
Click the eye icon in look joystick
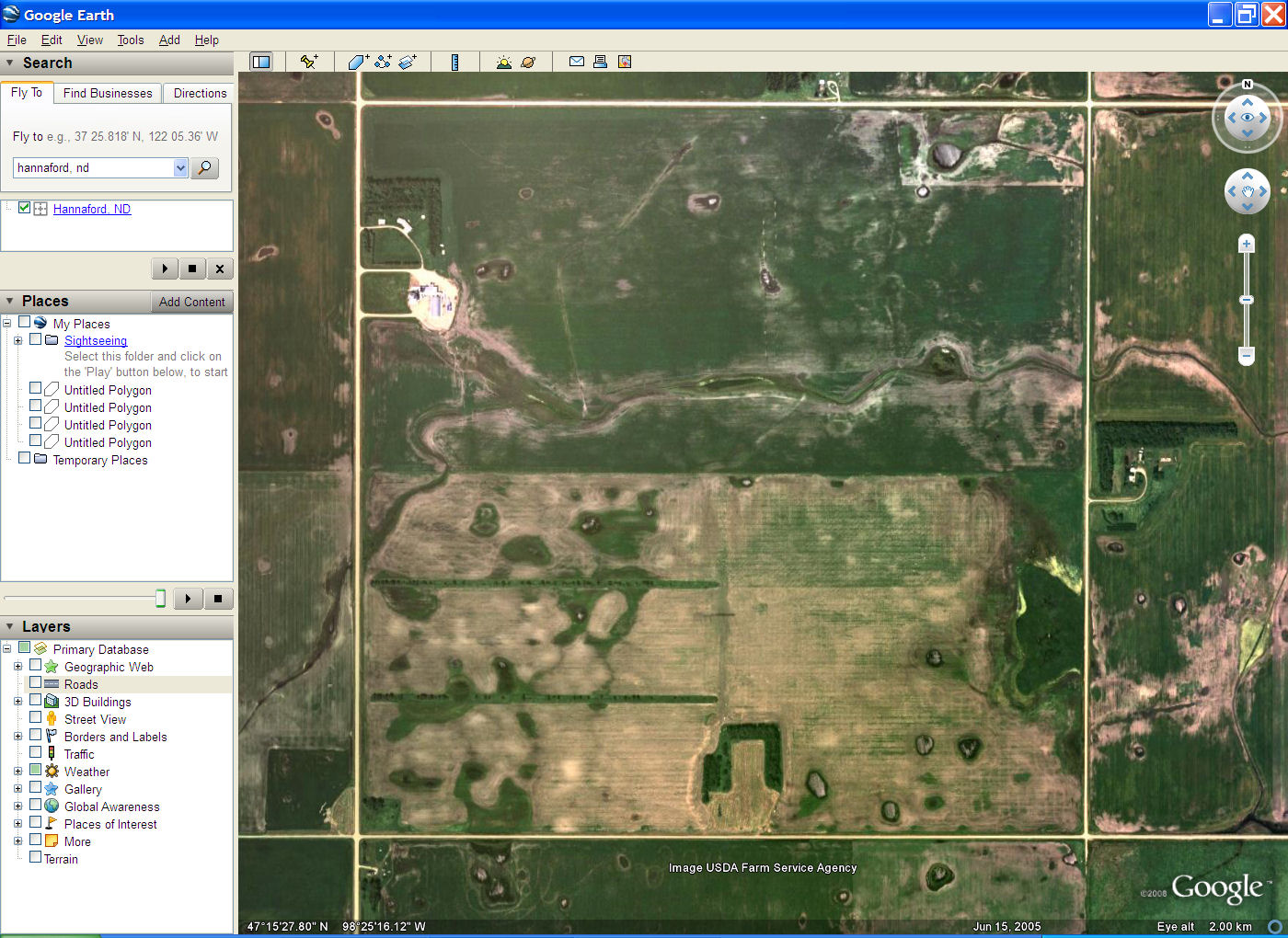pos(1248,118)
